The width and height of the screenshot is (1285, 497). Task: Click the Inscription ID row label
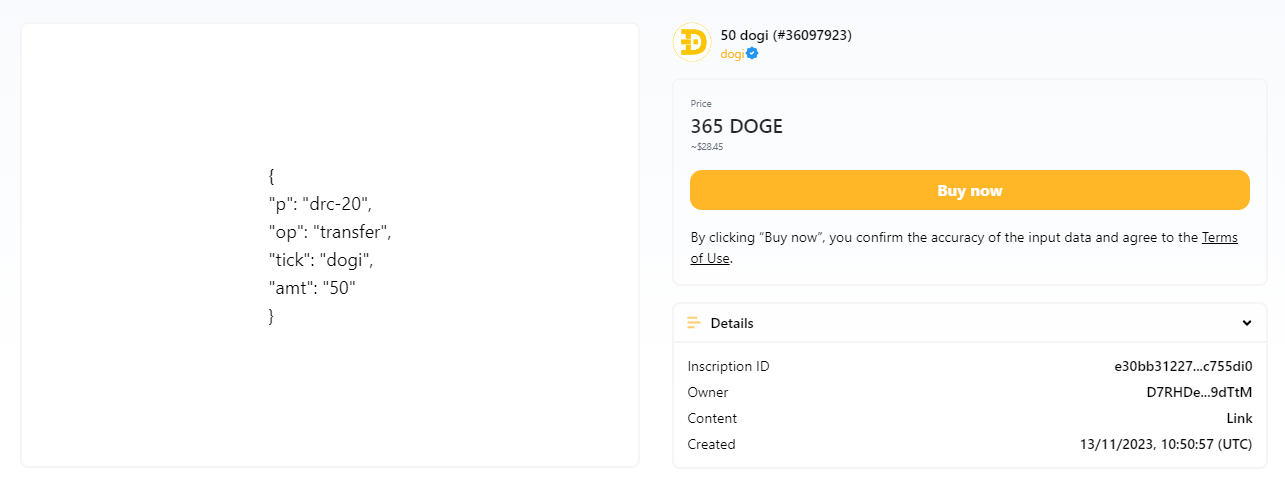tap(728, 367)
